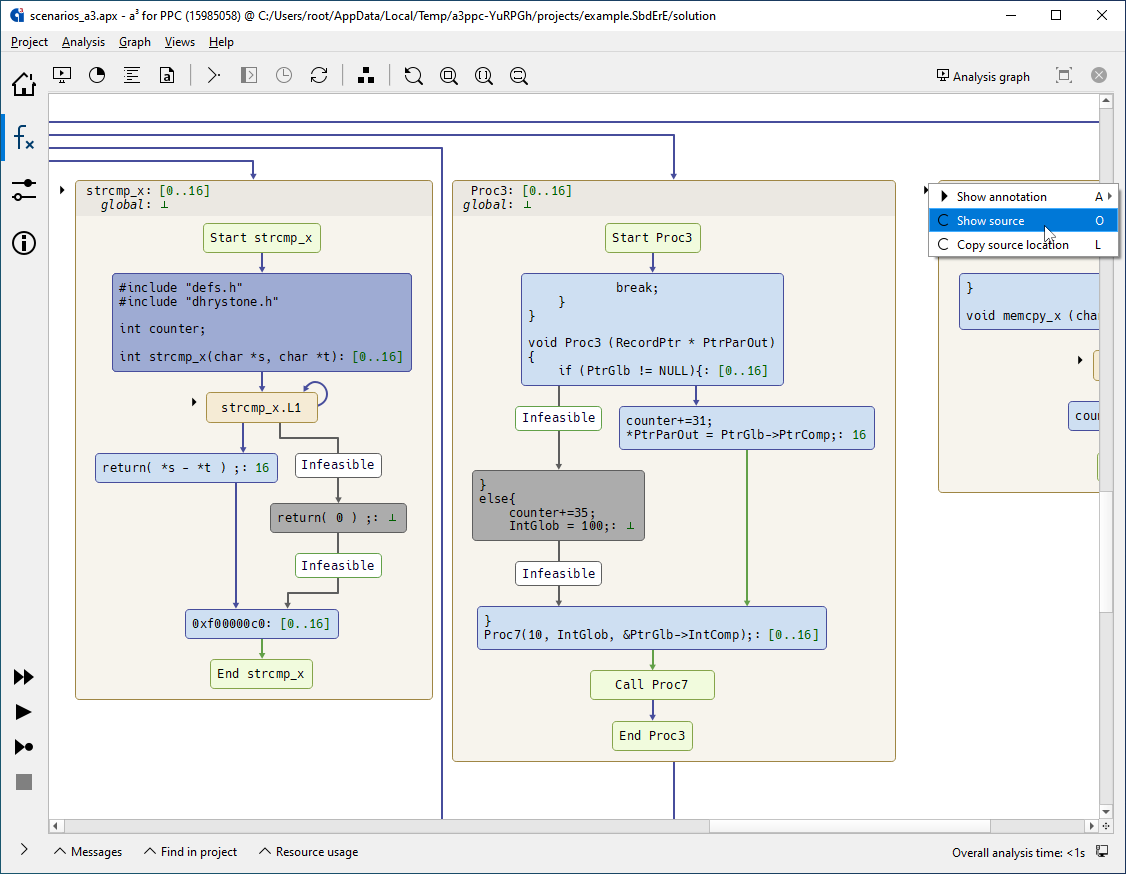Image resolution: width=1126 pixels, height=874 pixels.
Task: Click the stop analysis square icon
Action: (24, 782)
